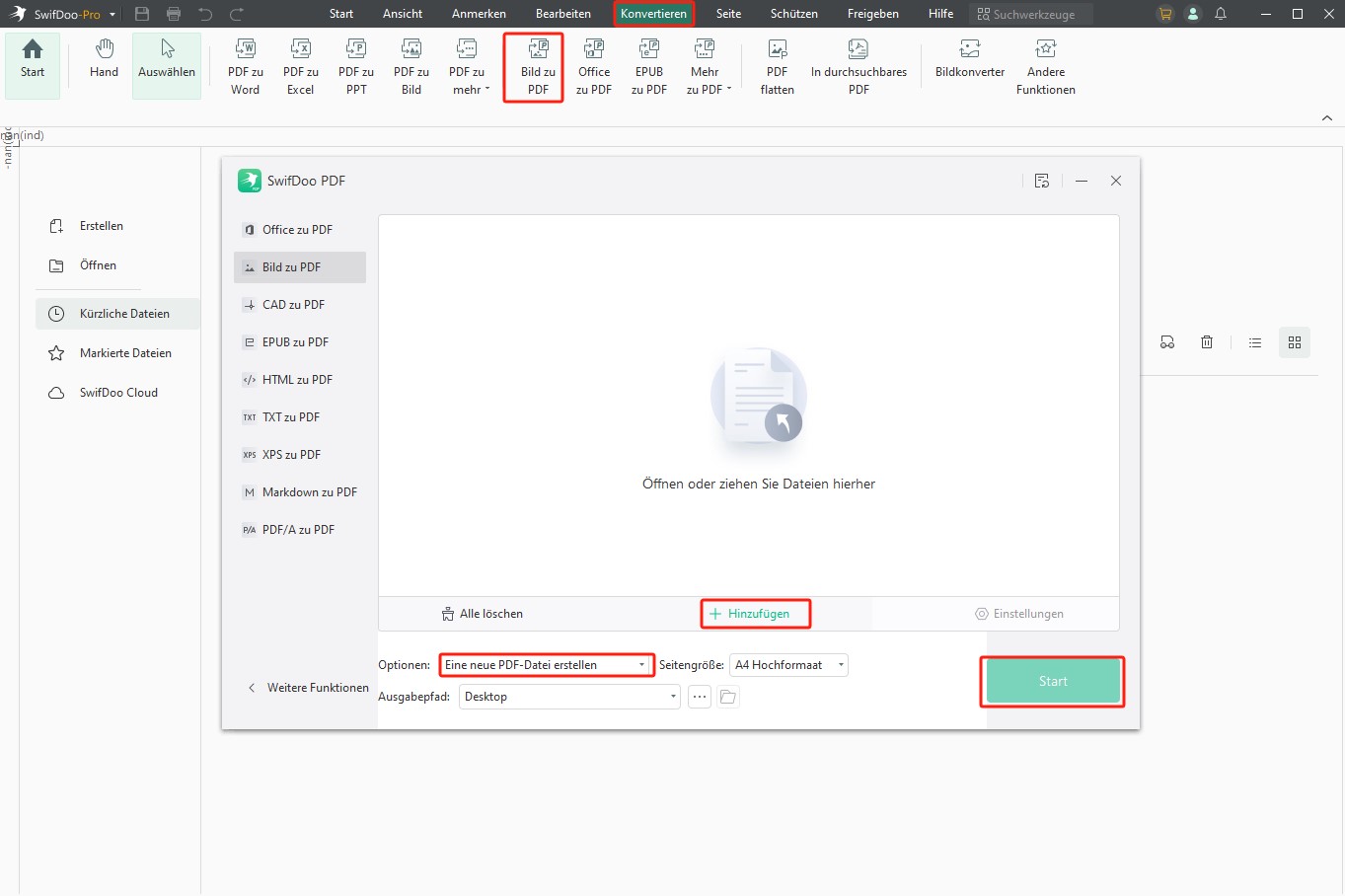Select the Konvertieren tab
This screenshot has height=896, width=1345.
653,14
